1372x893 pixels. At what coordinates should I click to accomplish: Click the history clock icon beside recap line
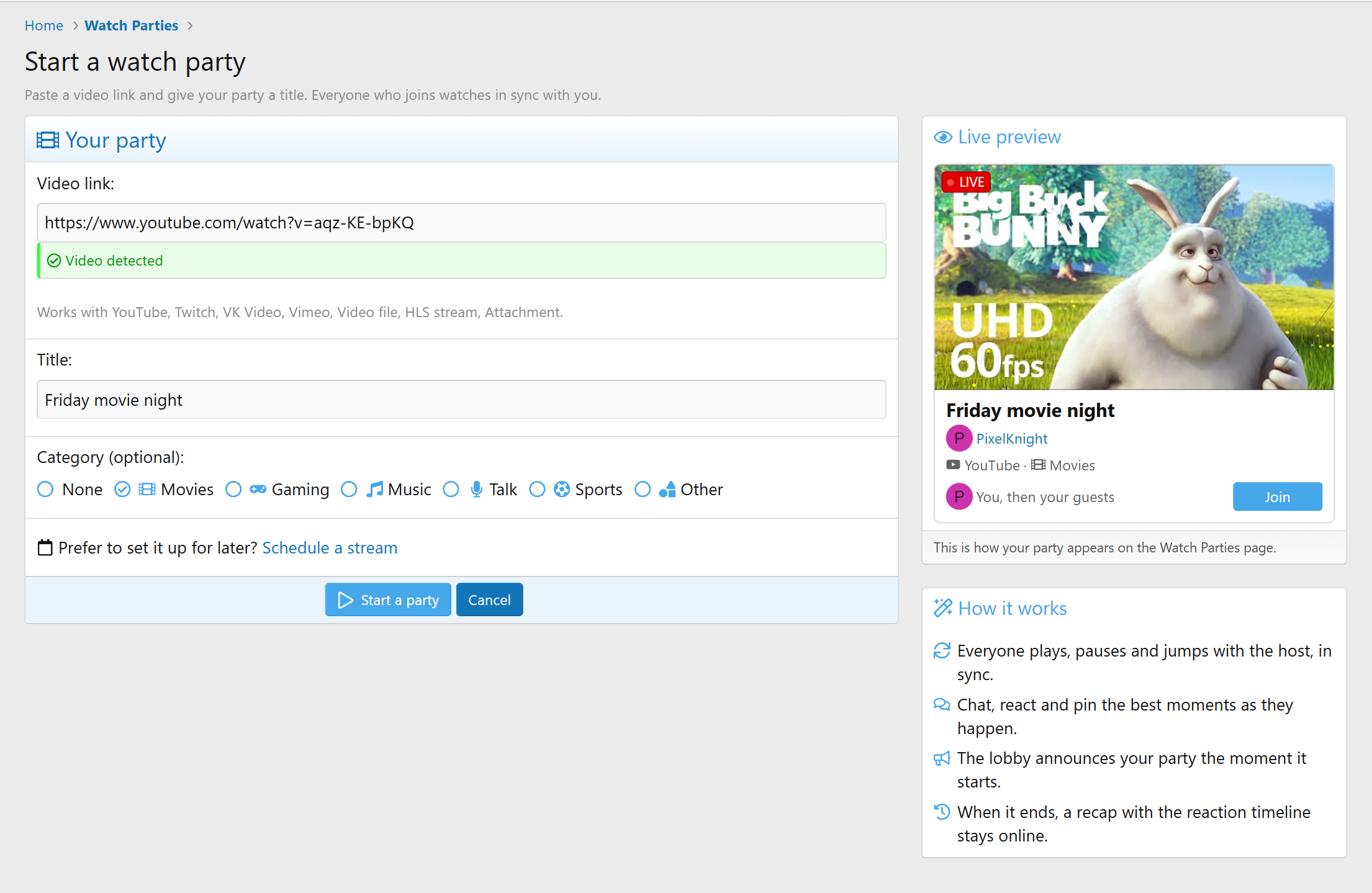[x=942, y=812]
